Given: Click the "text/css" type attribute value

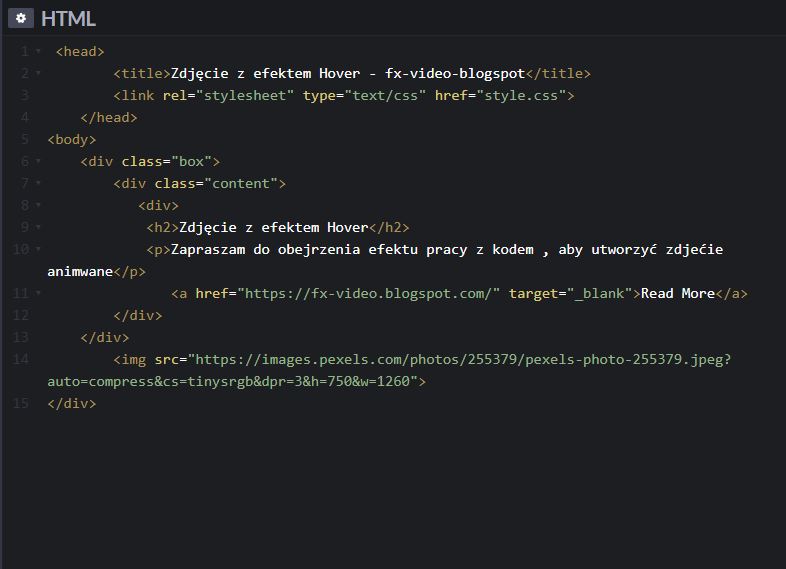Looking at the screenshot, I should [385, 95].
